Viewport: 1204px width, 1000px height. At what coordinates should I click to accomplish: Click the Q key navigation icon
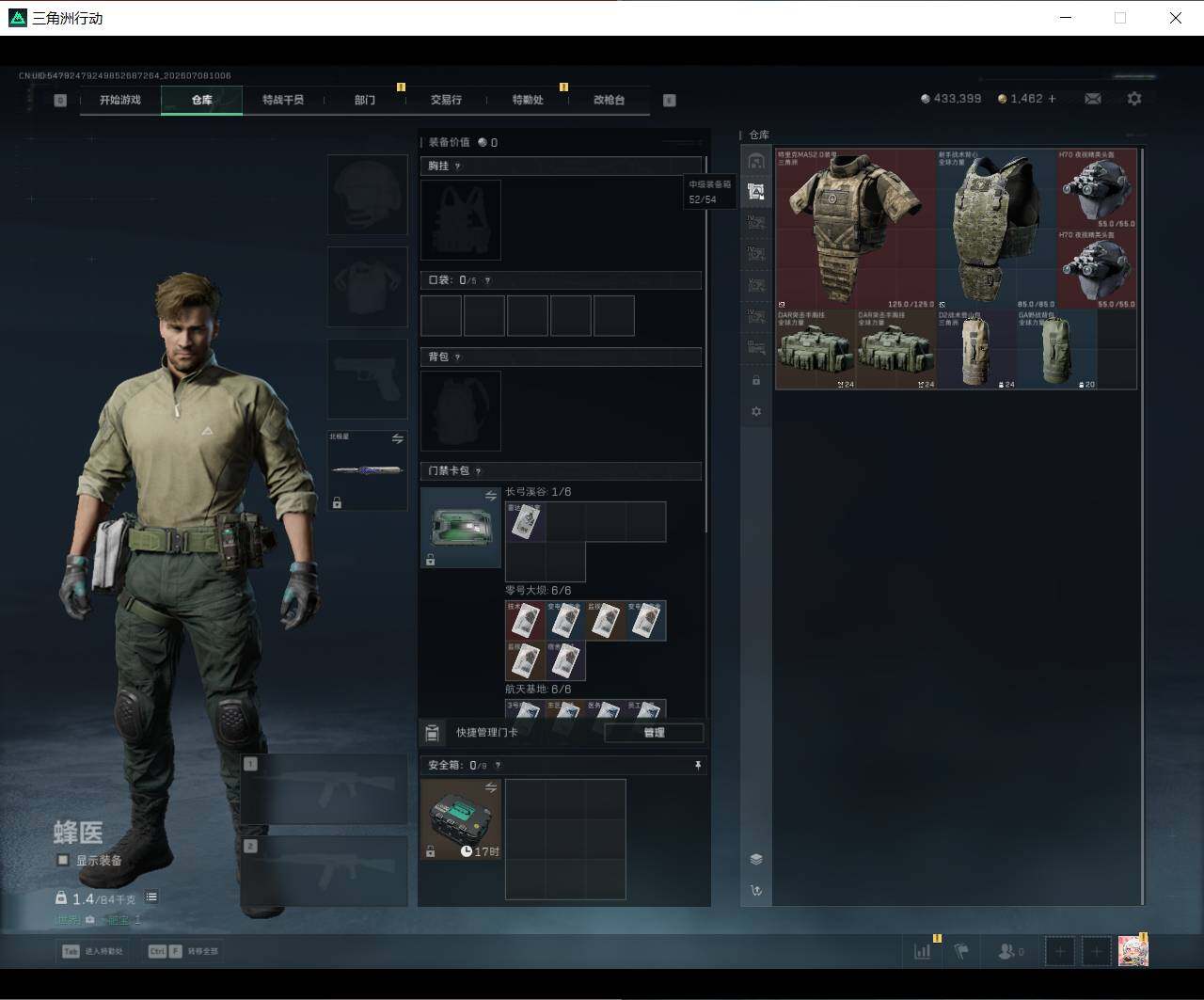pos(60,100)
